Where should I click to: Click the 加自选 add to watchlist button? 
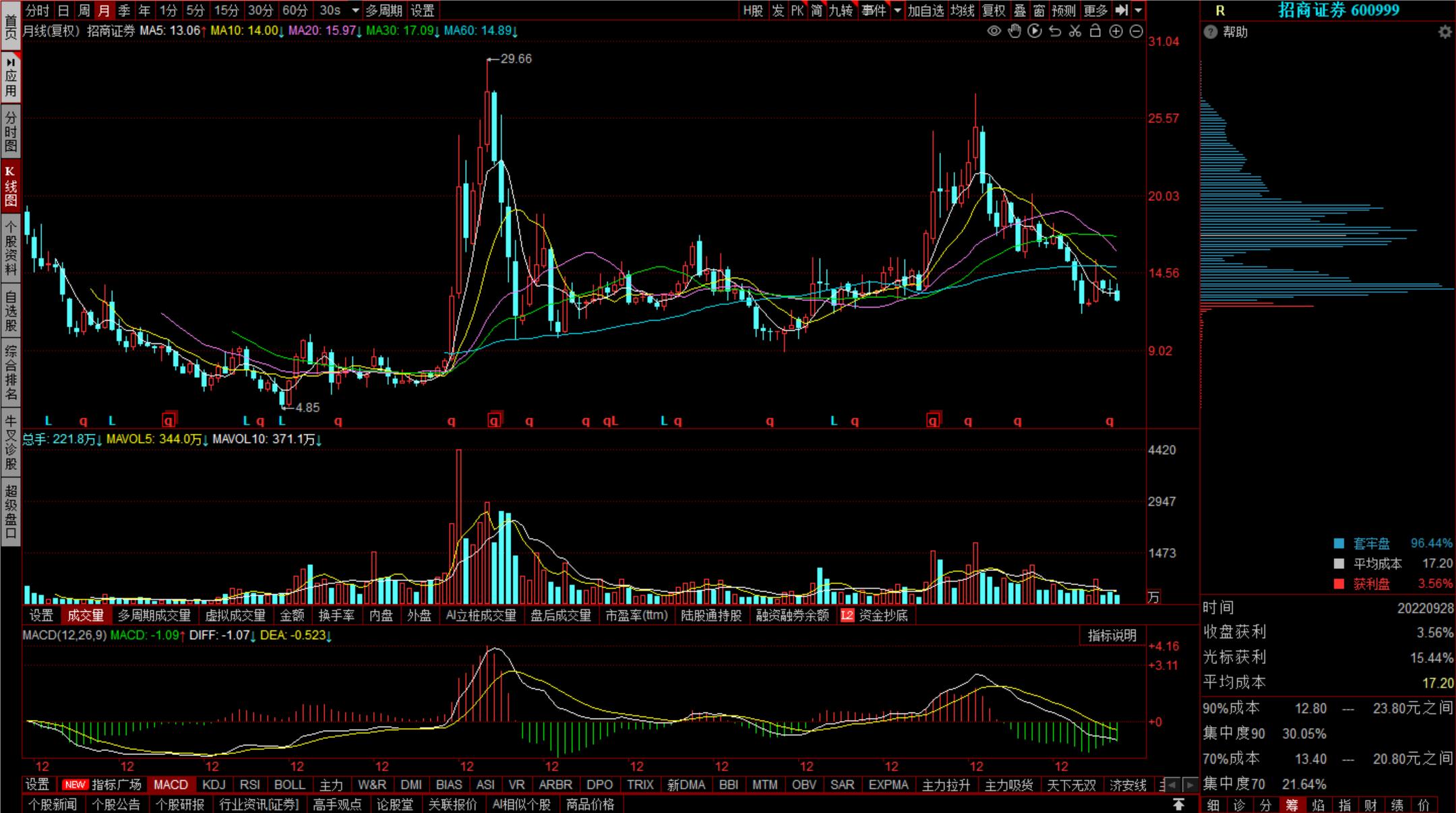[x=925, y=10]
